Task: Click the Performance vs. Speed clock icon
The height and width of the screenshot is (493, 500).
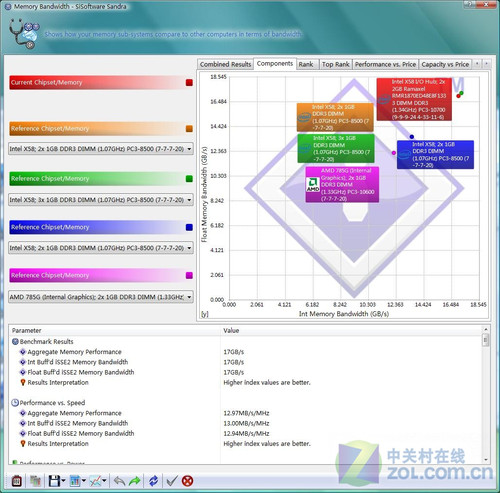Action: pos(15,403)
